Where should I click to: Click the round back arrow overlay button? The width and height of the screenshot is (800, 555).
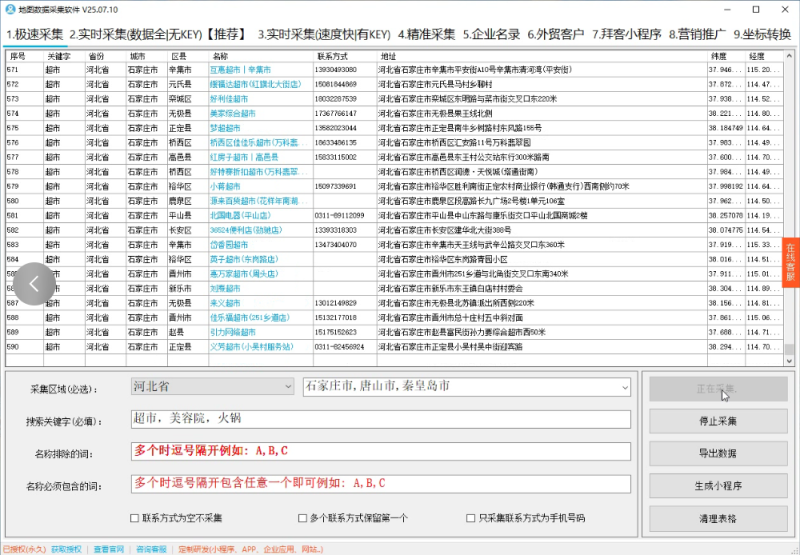[34, 284]
